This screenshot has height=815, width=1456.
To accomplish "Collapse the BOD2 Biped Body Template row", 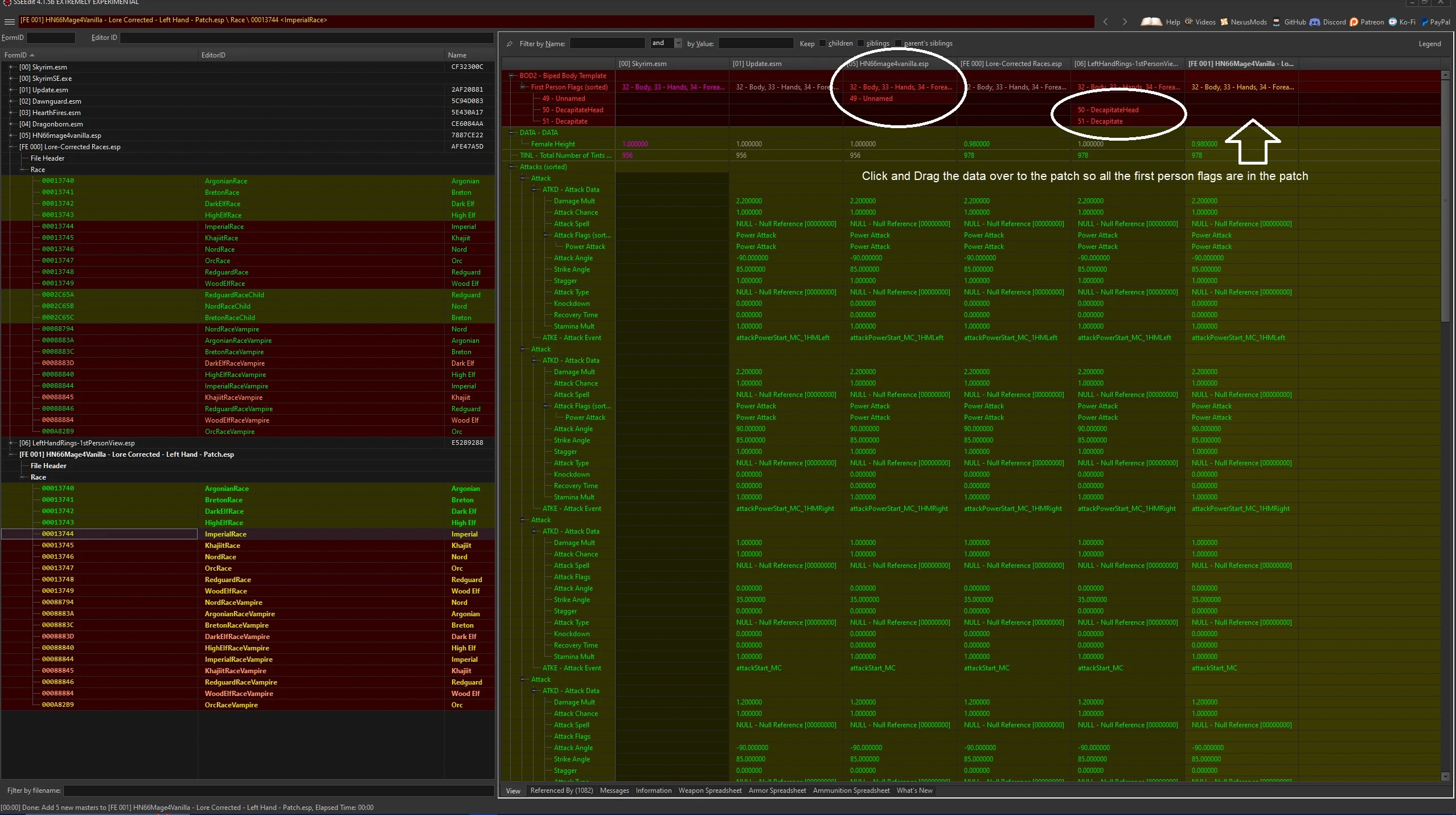I will pos(512,76).
